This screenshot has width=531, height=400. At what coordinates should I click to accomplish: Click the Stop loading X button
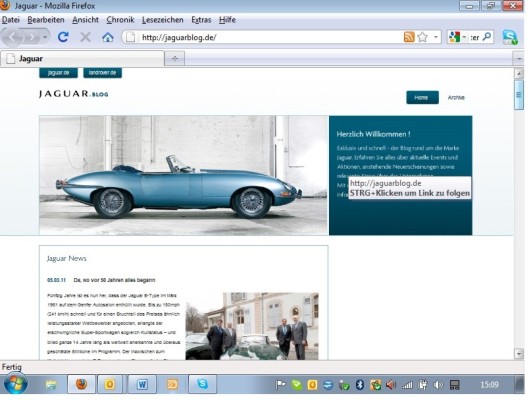[x=85, y=37]
